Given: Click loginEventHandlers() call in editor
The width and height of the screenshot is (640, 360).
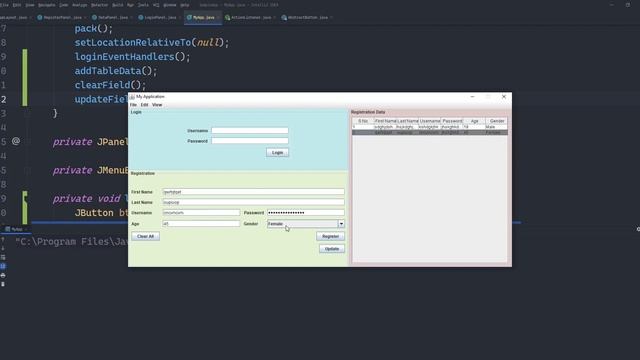Looking at the screenshot, I should tap(132, 57).
